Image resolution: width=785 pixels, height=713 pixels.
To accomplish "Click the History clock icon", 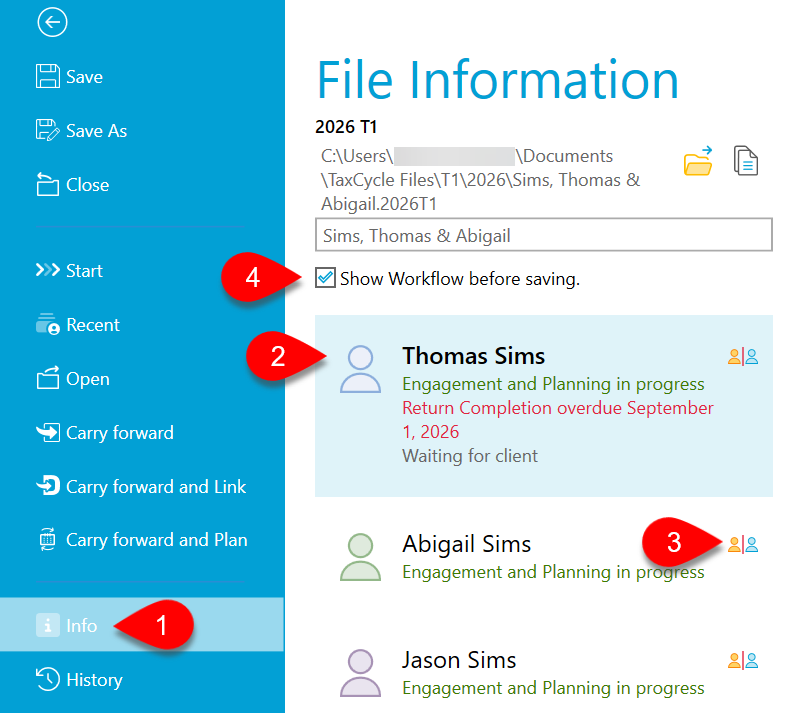I will click(x=48, y=679).
